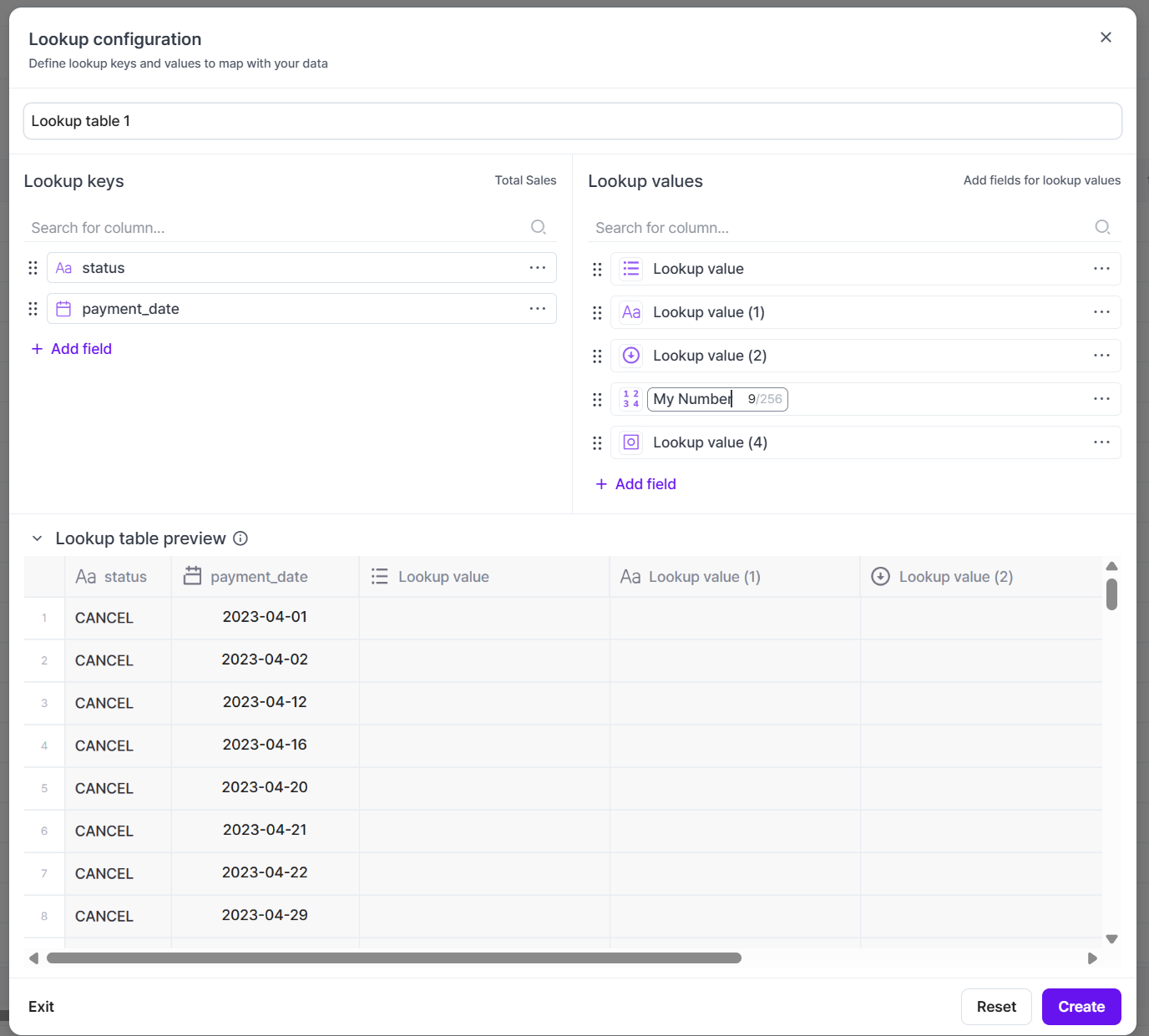Click the text type icon of Lookup value (1)
The width and height of the screenshot is (1149, 1036).
click(x=631, y=312)
